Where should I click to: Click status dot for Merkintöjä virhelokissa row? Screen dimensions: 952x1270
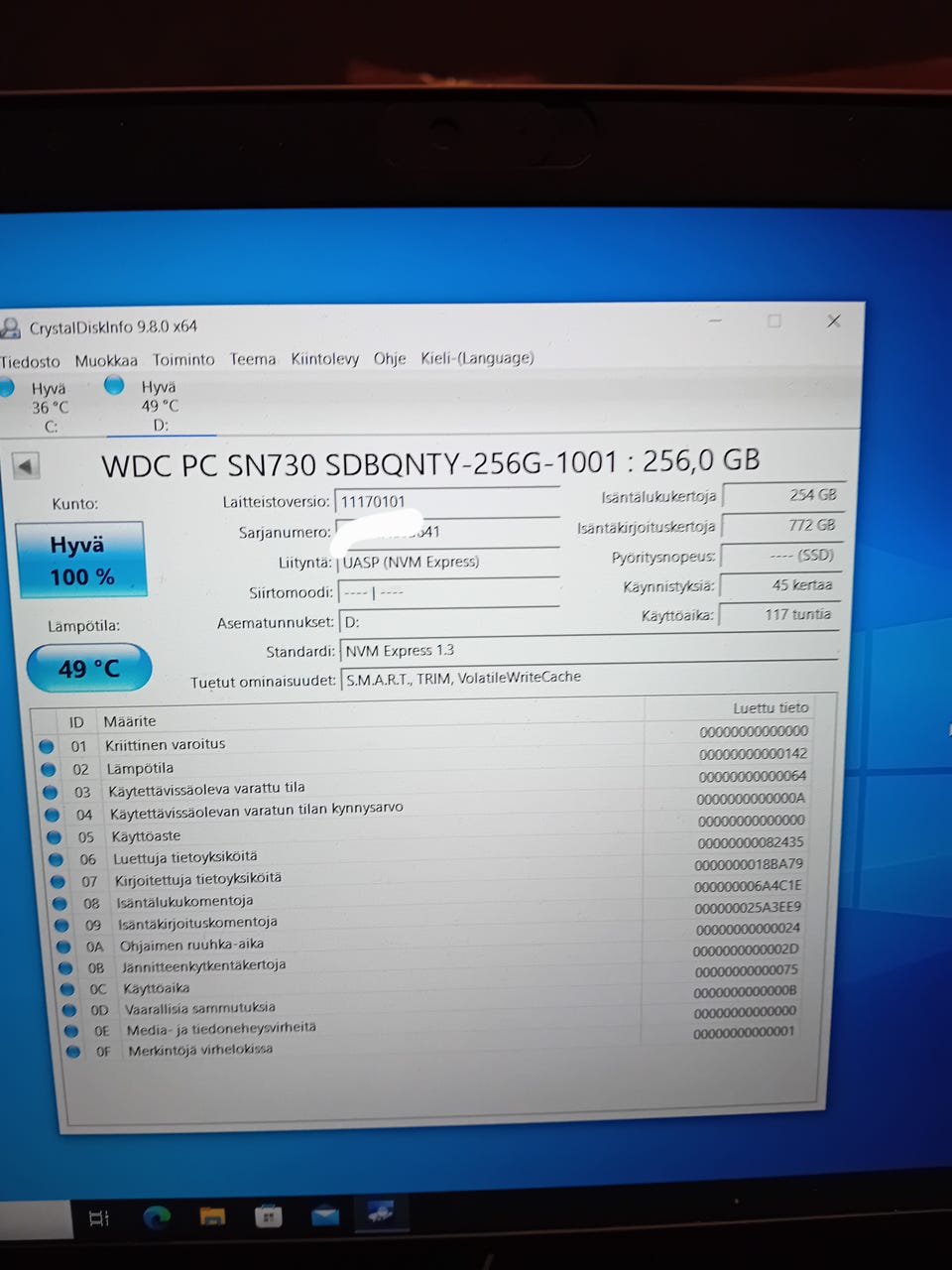(72, 1052)
